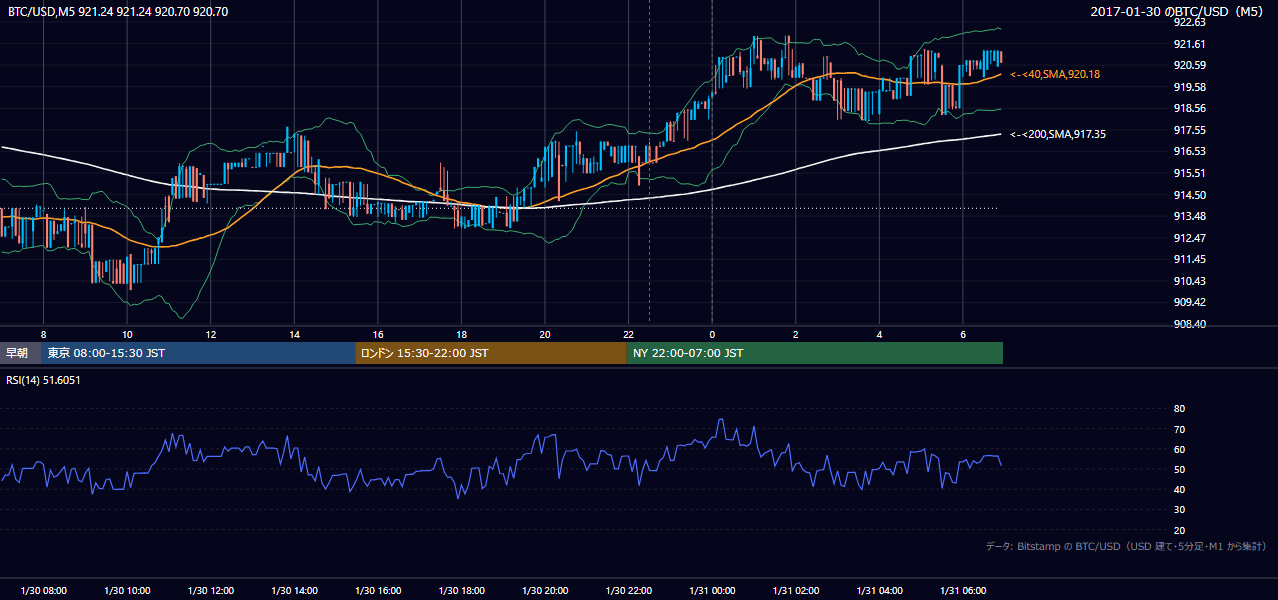
Task: Click the ロンドン 15:30-22:00 JST session bar
Action: pos(491,353)
